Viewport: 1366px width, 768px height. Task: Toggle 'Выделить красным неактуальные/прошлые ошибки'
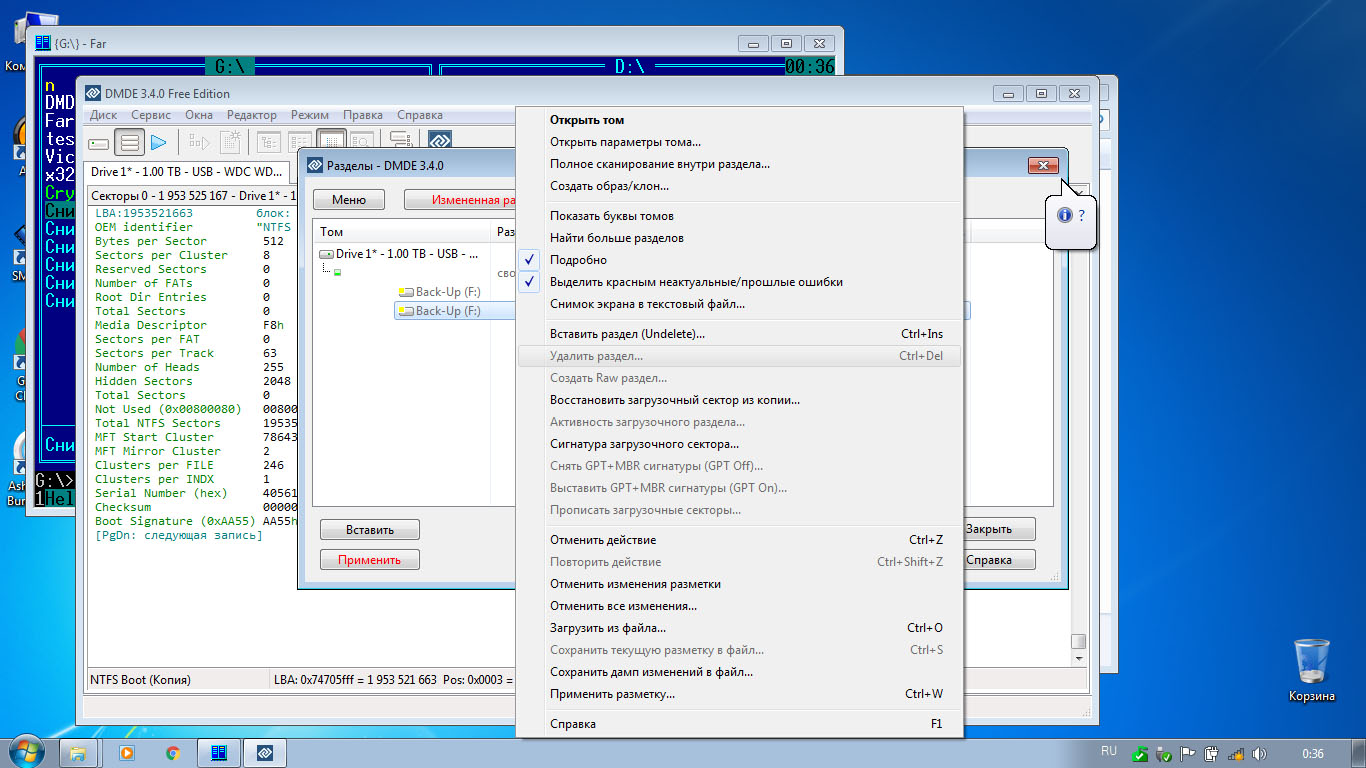(696, 282)
